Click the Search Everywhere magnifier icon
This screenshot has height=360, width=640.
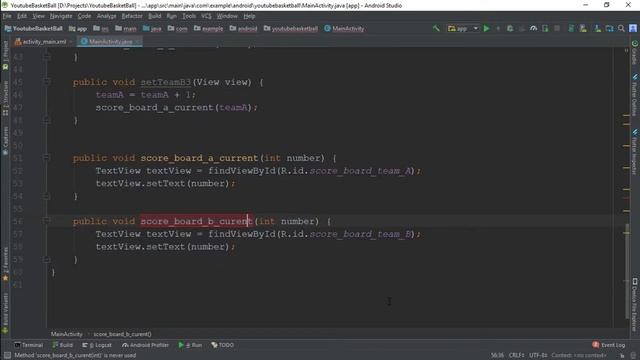pos(621,29)
